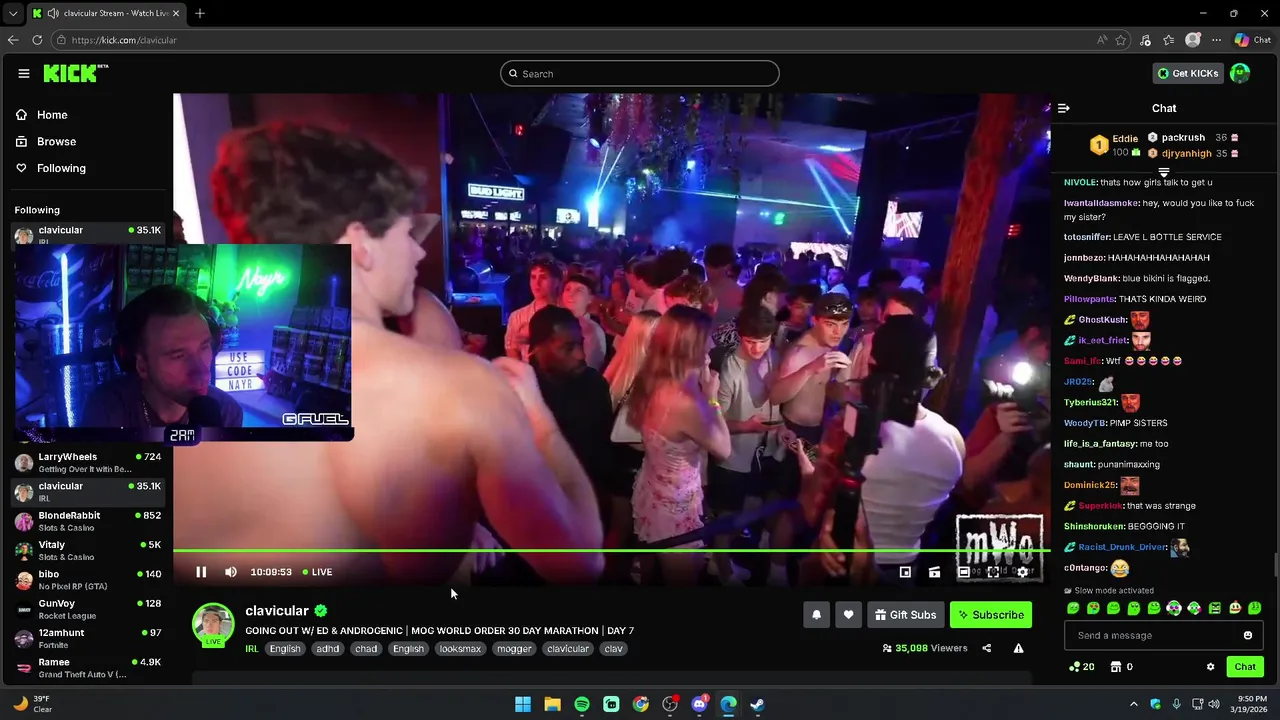Follow clavicular with the heart button
Image resolution: width=1280 pixels, height=720 pixels.
click(x=848, y=615)
